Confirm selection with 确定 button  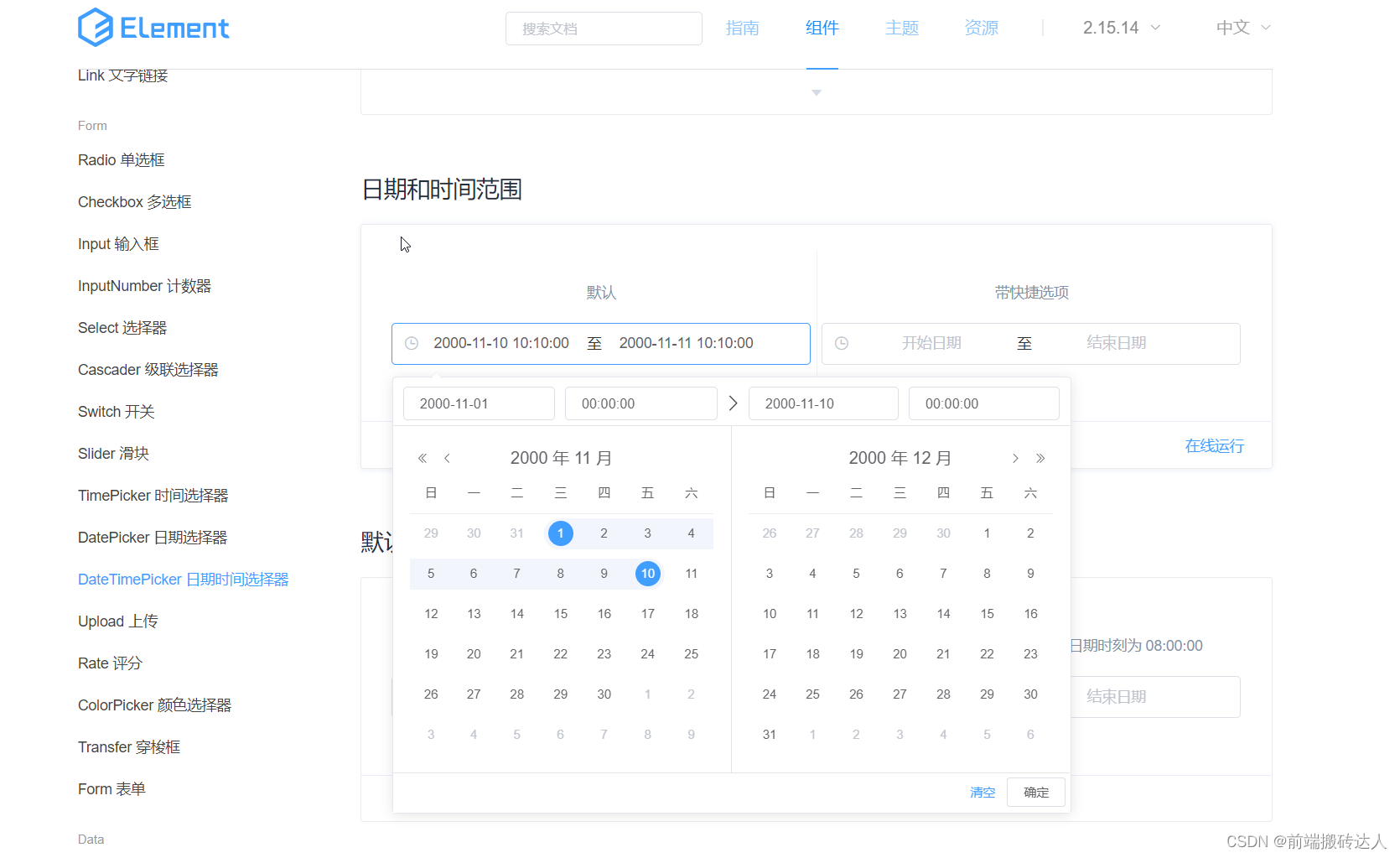(x=1036, y=792)
